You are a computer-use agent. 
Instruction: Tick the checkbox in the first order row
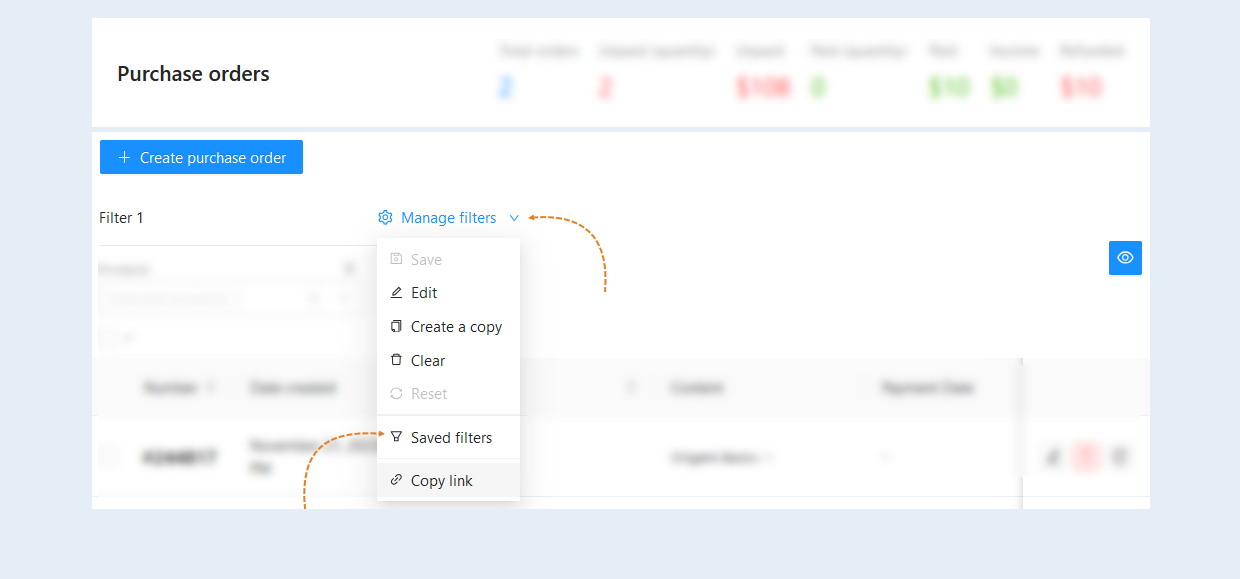click(x=111, y=457)
